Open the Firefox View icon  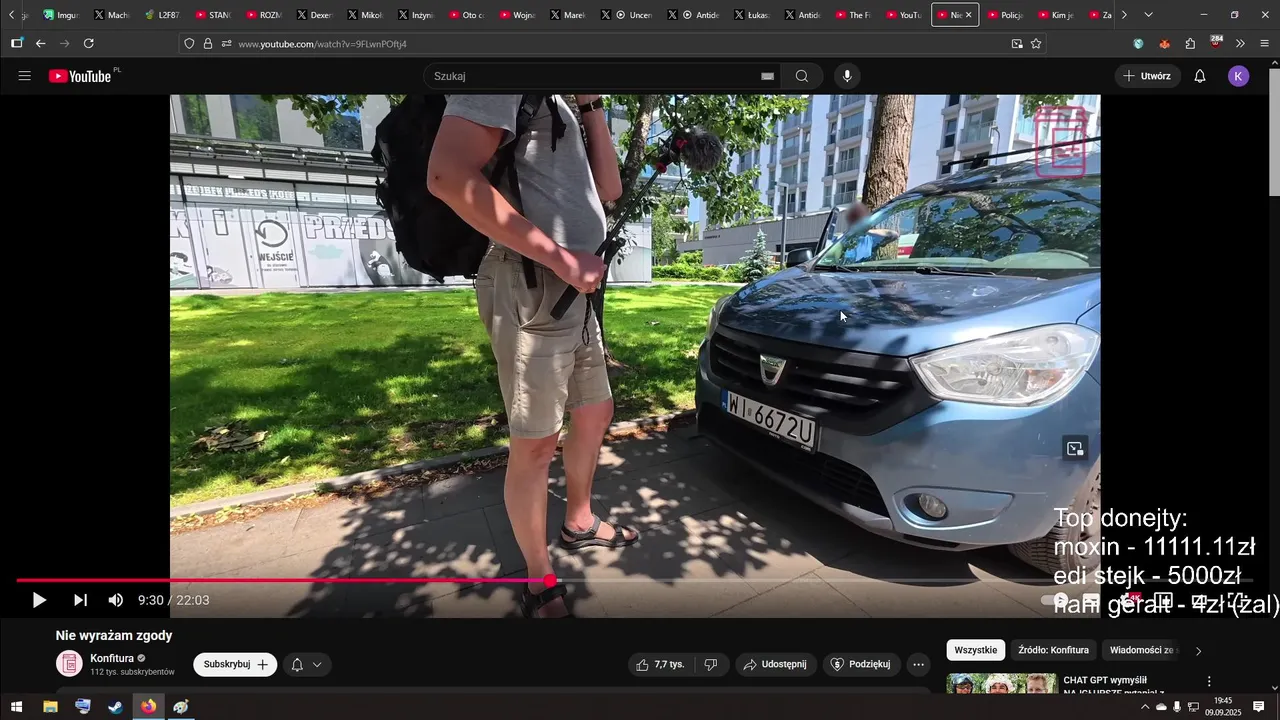16,43
